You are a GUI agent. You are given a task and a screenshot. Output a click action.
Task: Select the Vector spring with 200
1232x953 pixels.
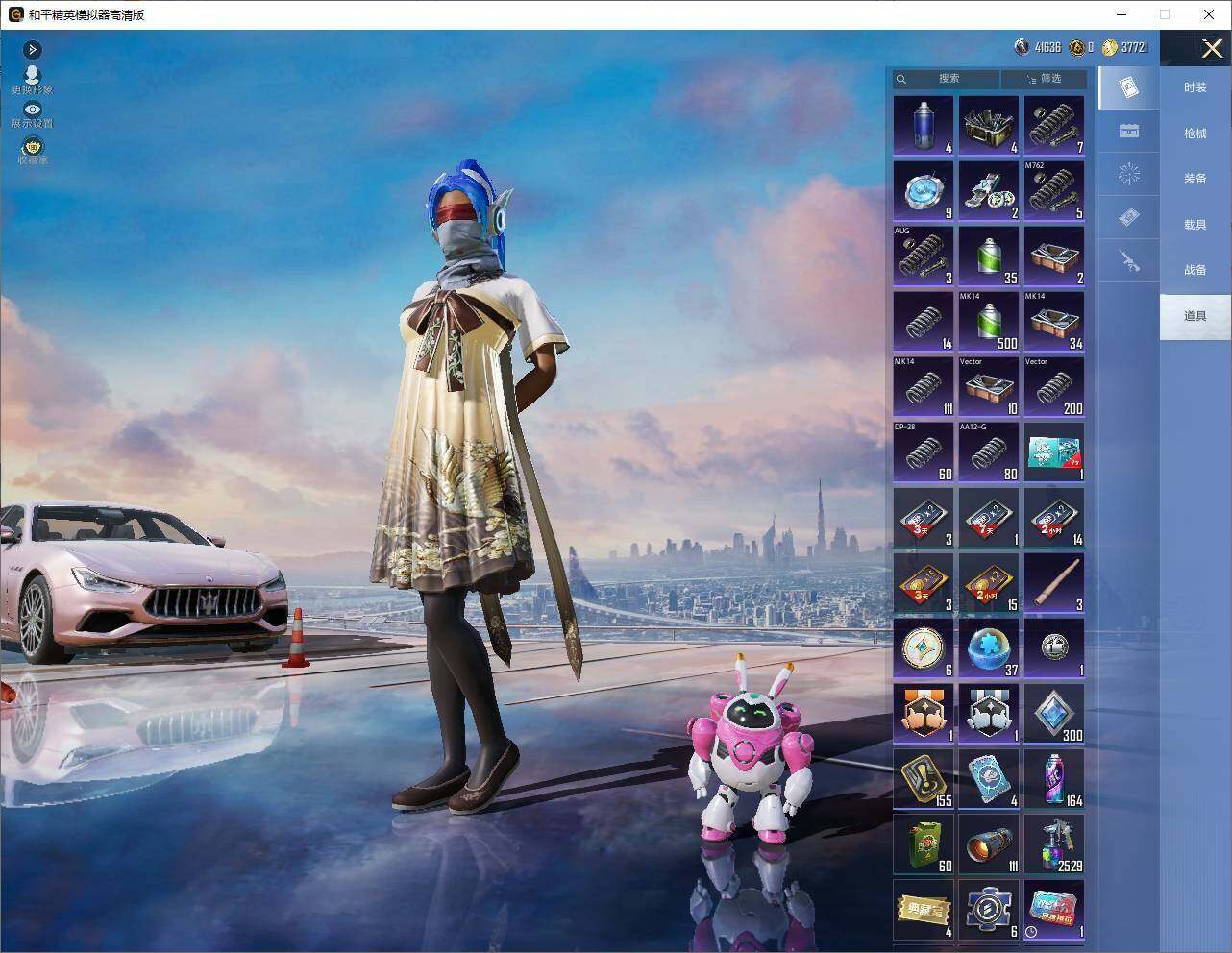click(x=1054, y=386)
